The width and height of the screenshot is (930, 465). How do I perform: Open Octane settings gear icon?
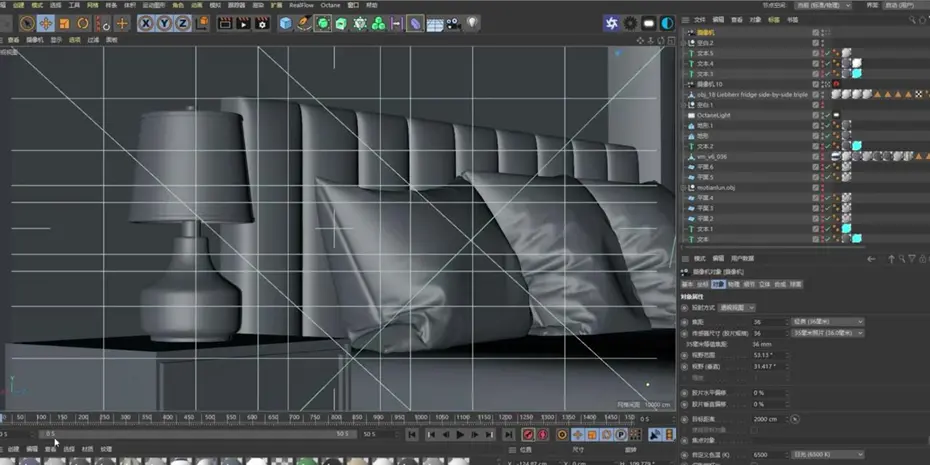click(630, 24)
